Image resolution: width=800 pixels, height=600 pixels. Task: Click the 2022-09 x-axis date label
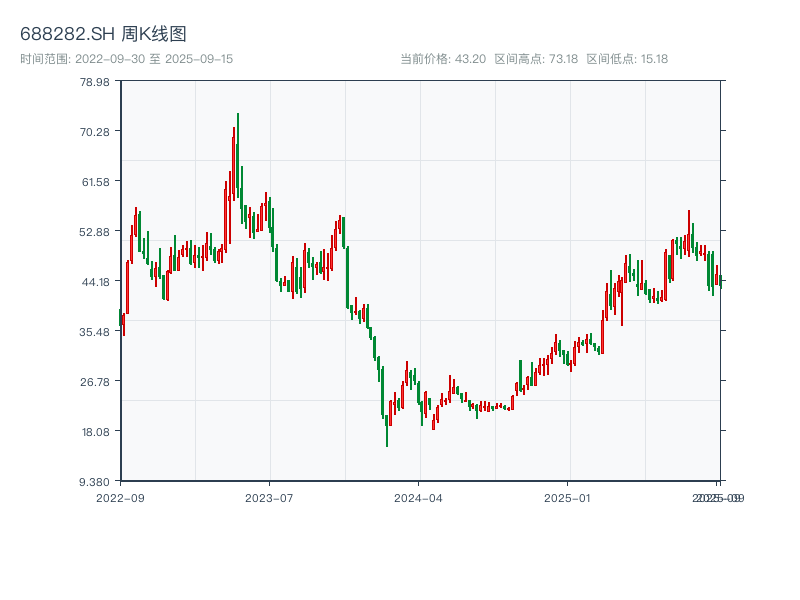coord(120,498)
